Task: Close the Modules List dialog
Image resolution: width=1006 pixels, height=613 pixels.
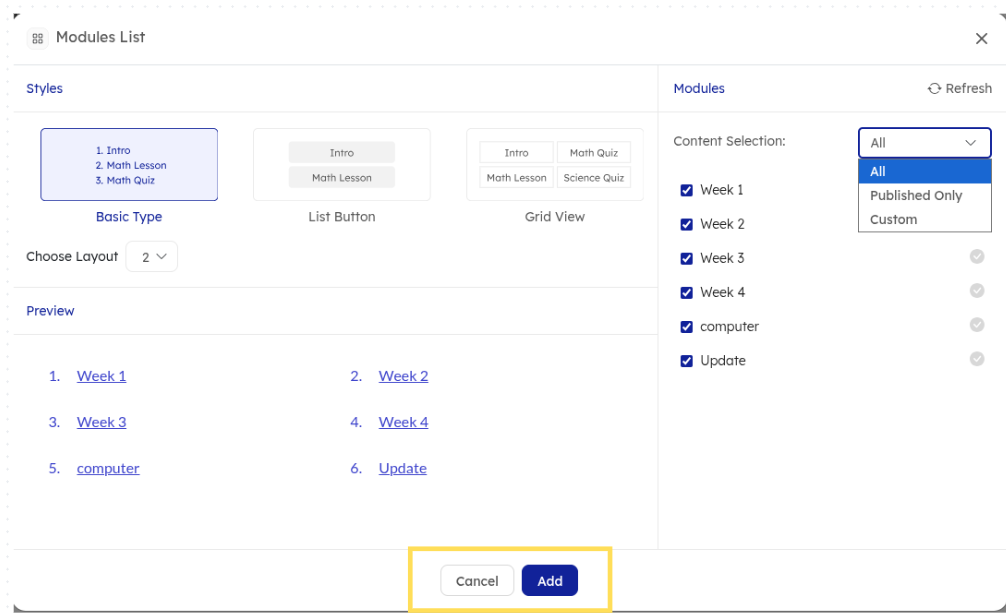Action: [981, 38]
